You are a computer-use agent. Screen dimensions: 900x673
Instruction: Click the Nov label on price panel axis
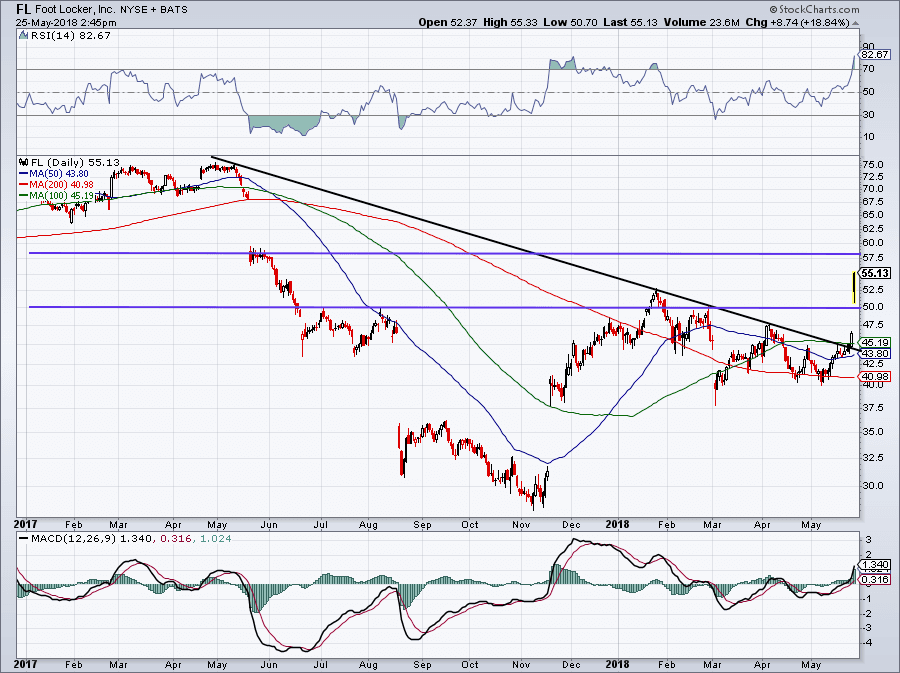click(521, 524)
